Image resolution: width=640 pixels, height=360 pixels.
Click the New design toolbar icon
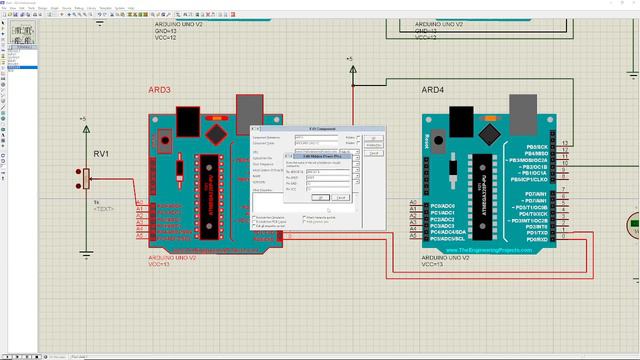[4, 14]
